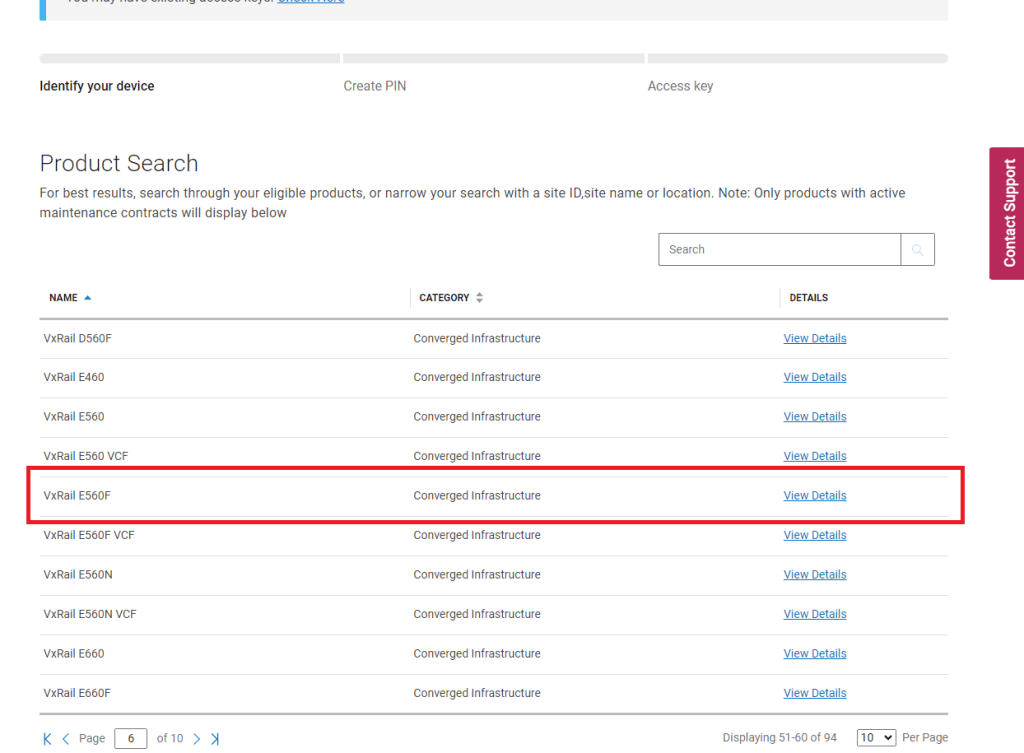This screenshot has height=753, width=1024.
Task: View Details for VxRail D560F
Action: [x=814, y=339]
